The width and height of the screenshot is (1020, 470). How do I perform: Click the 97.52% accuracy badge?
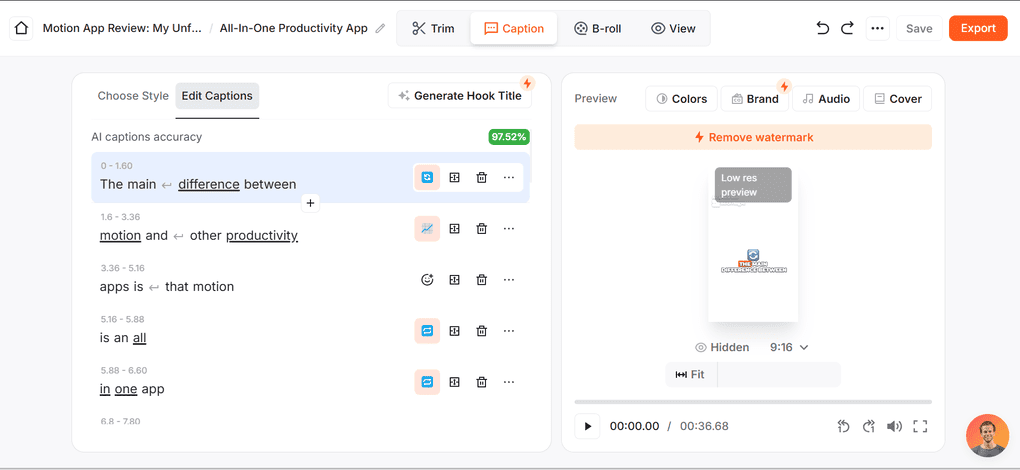click(x=509, y=137)
